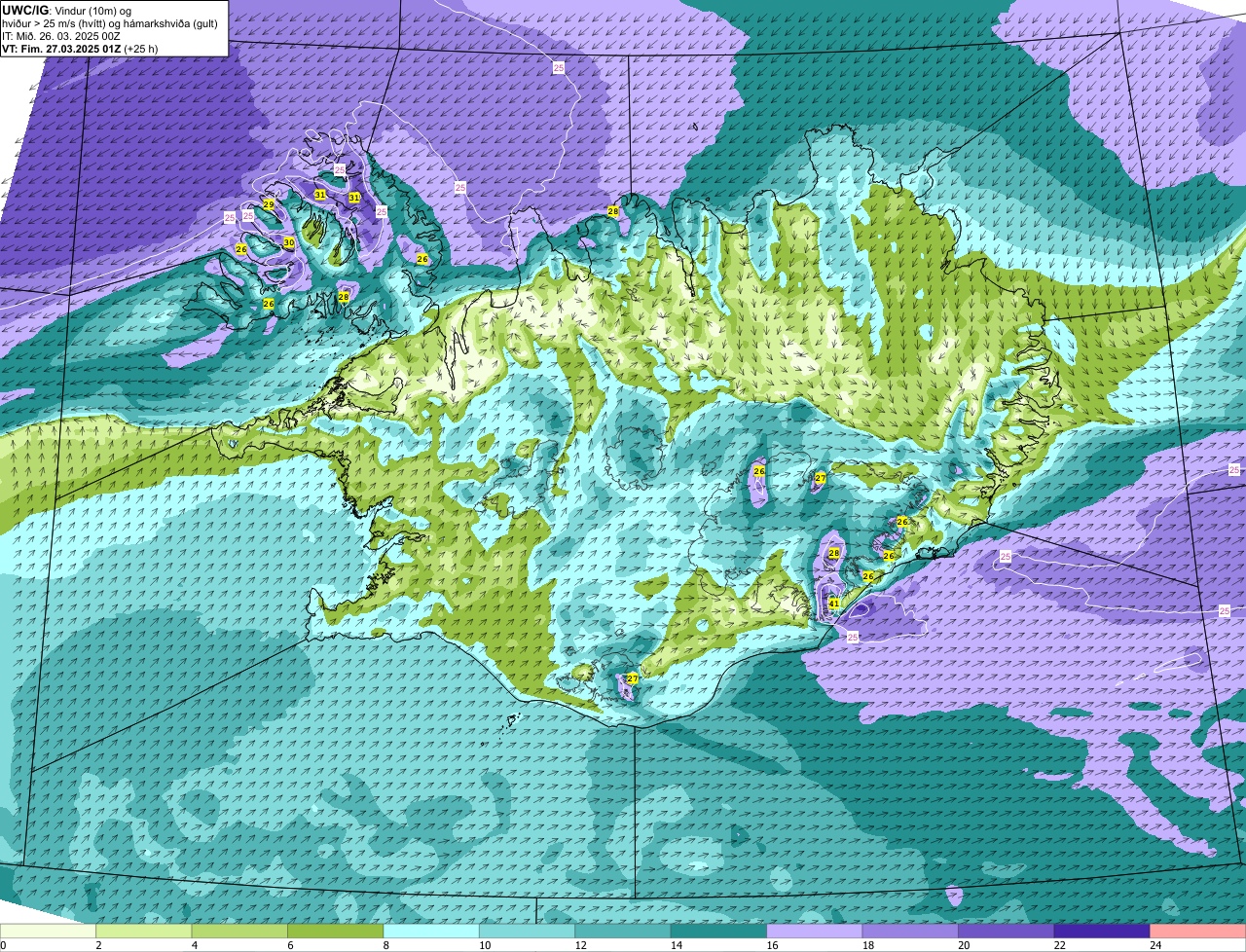Click the initial time 'IT: Mið. 26. 03. 2025 00Z'

click(x=61, y=35)
